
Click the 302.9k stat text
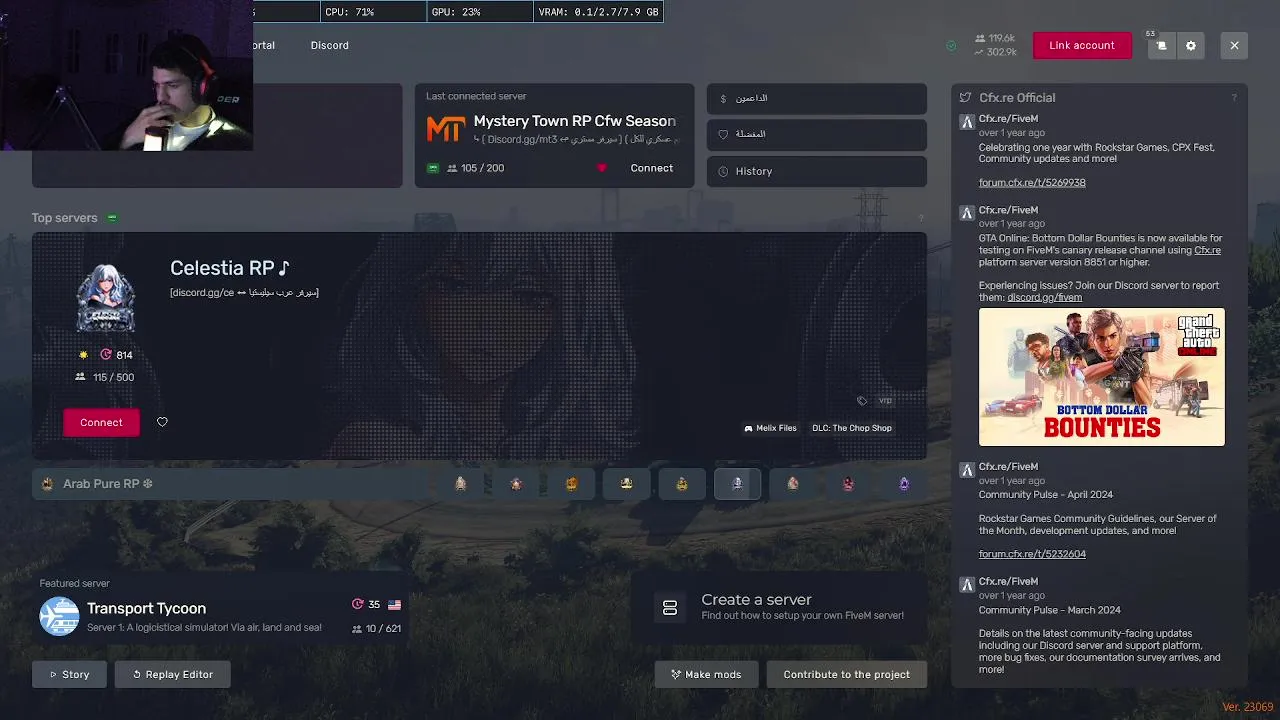coord(994,52)
